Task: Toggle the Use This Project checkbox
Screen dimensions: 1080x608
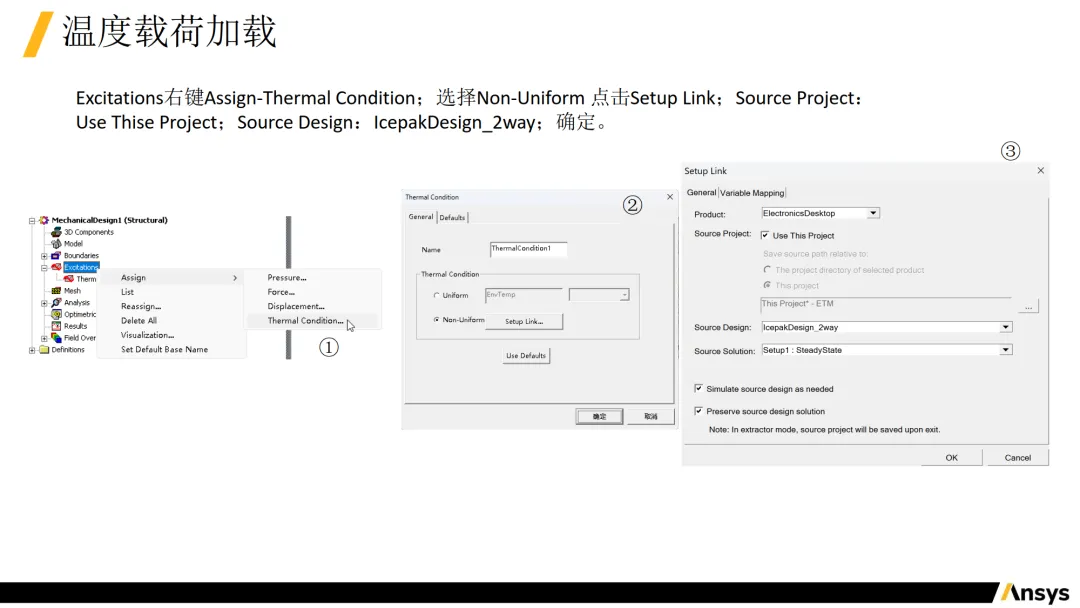Action: (x=765, y=235)
